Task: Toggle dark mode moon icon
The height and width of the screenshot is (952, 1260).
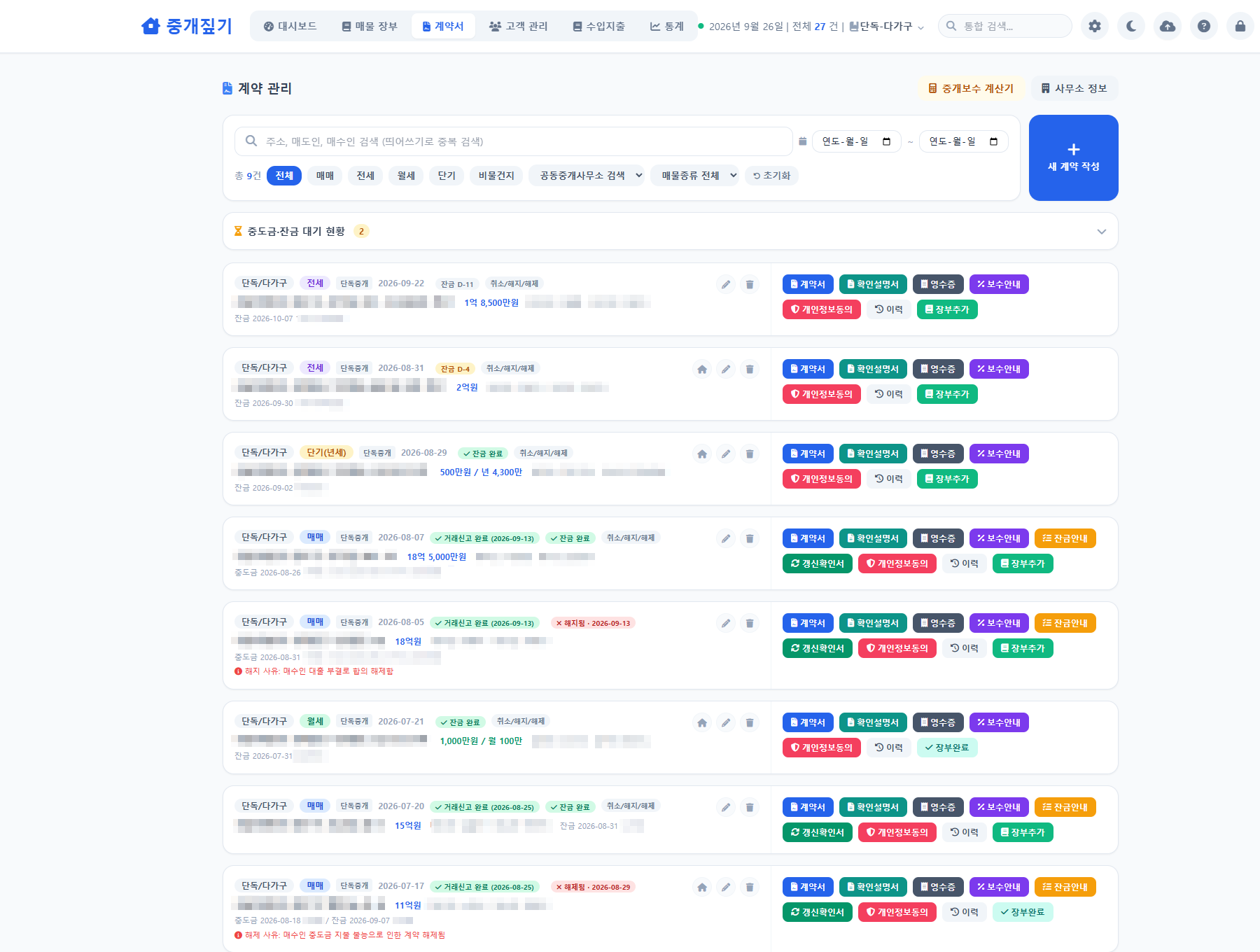Action: (x=1131, y=26)
